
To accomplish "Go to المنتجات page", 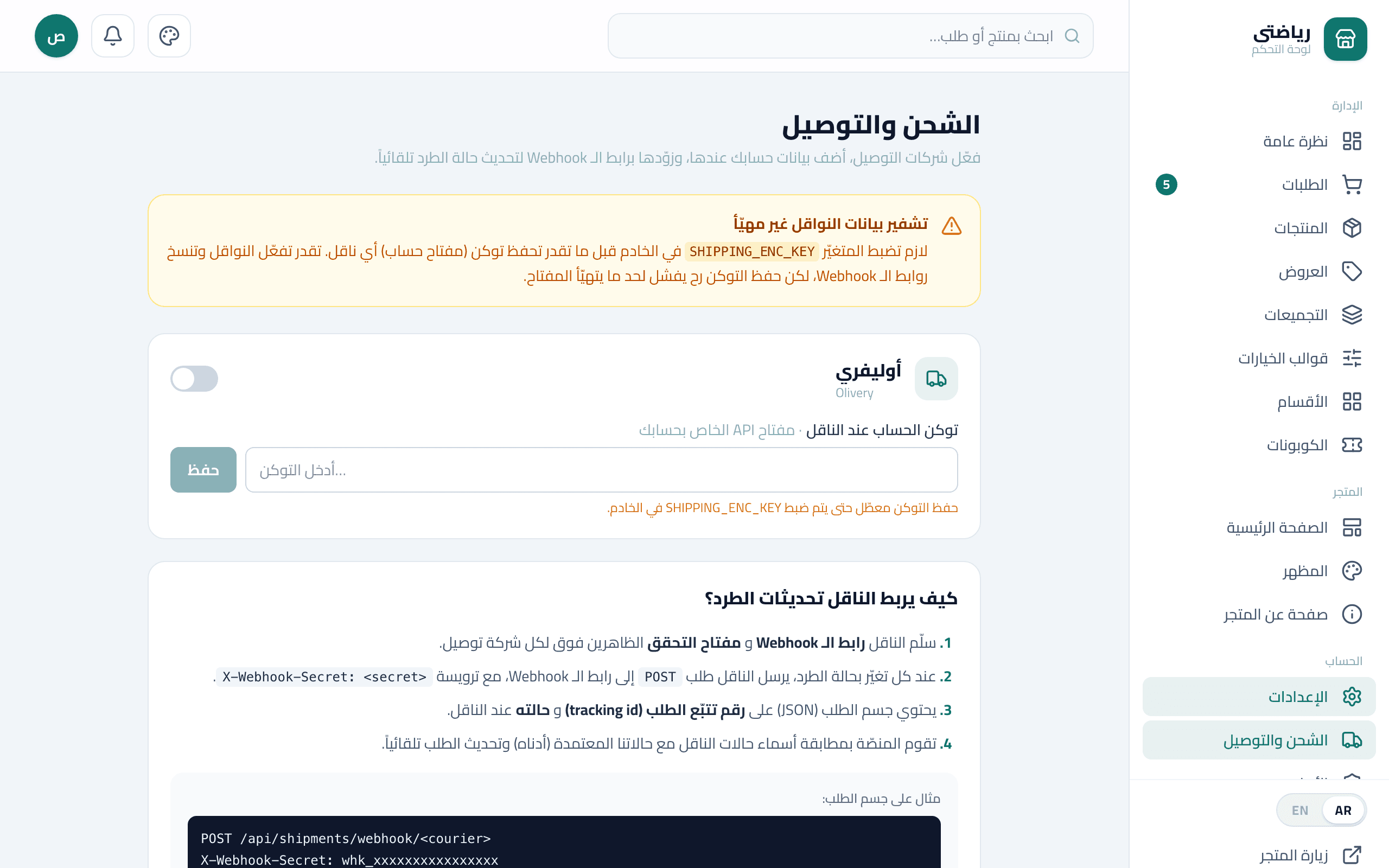I will click(x=1259, y=228).
